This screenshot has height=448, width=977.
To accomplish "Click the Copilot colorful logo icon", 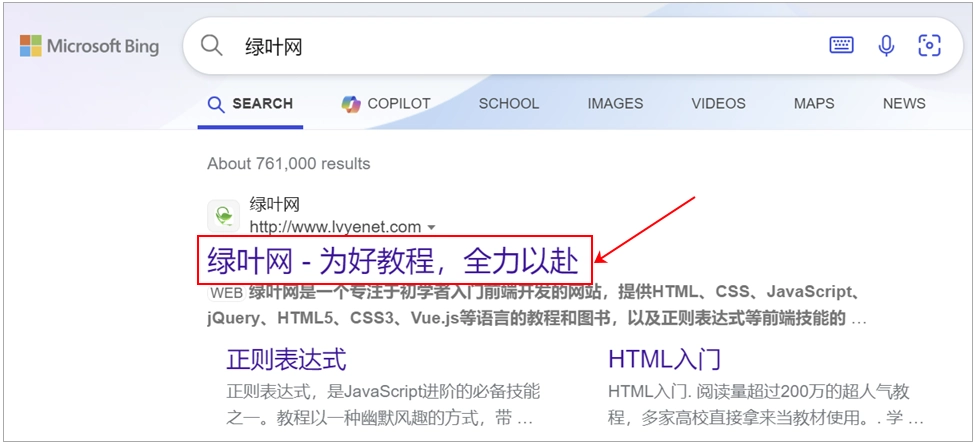I will [x=351, y=104].
